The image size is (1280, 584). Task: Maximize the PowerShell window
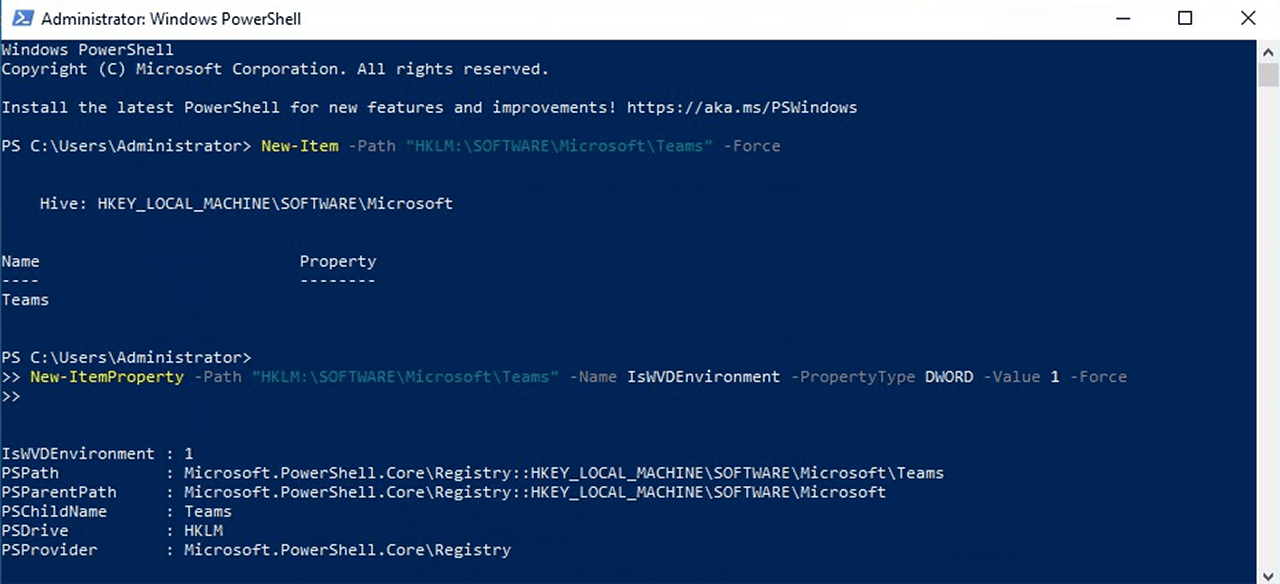[1185, 18]
